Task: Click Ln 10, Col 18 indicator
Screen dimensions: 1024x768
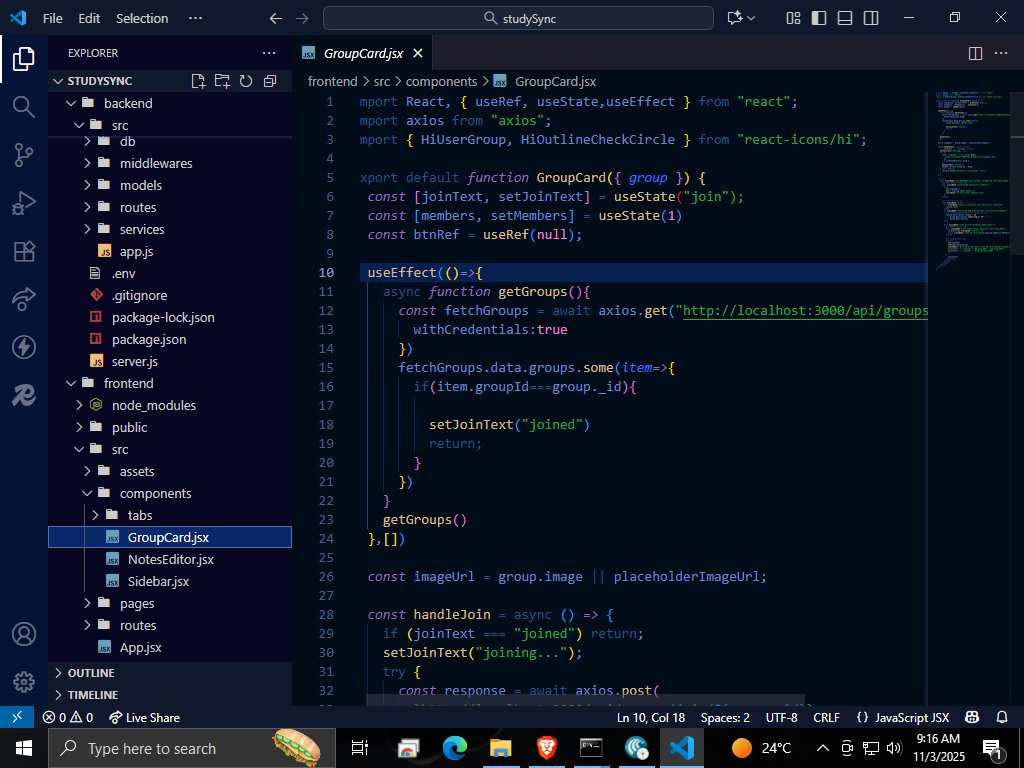Action: (x=650, y=717)
